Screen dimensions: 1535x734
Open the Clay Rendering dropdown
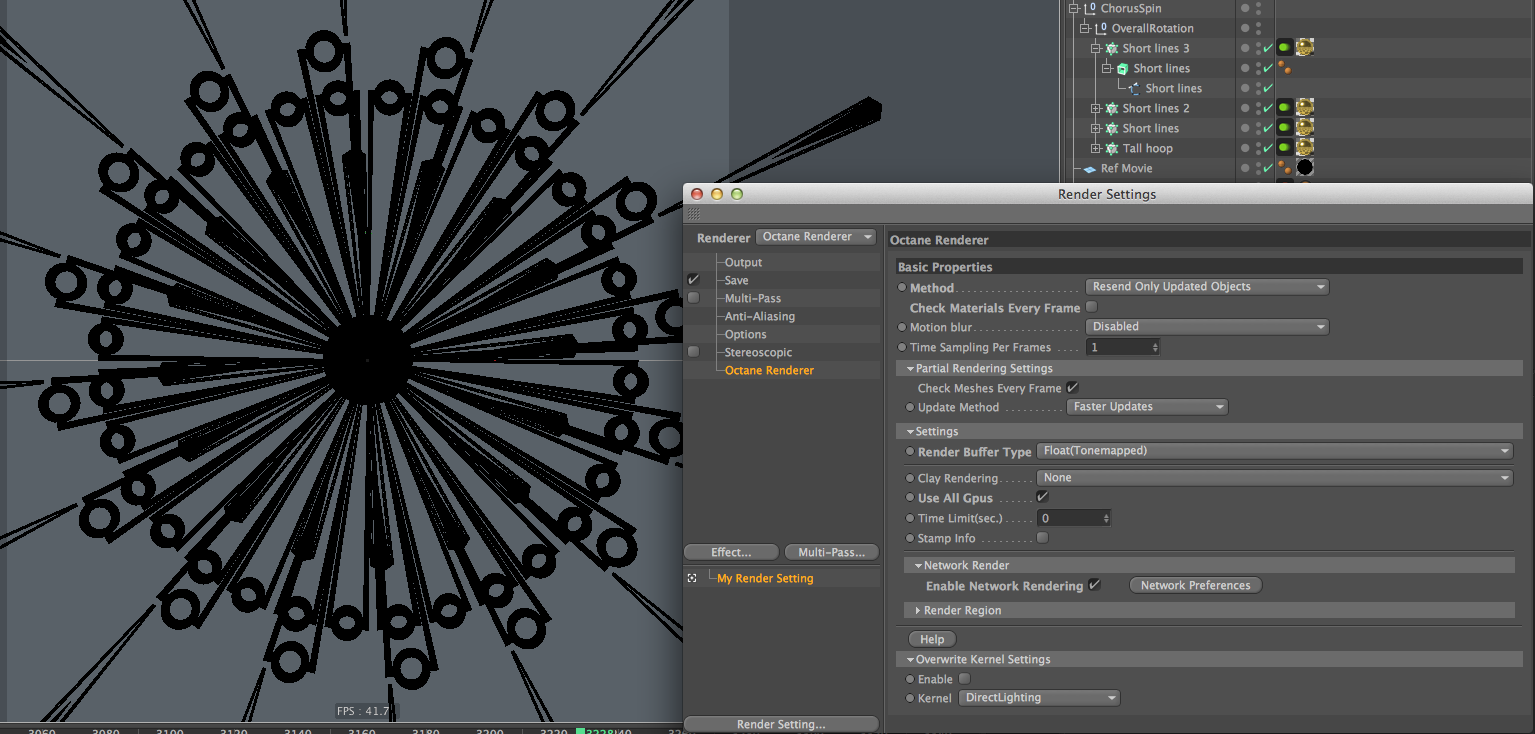[x=1275, y=478]
